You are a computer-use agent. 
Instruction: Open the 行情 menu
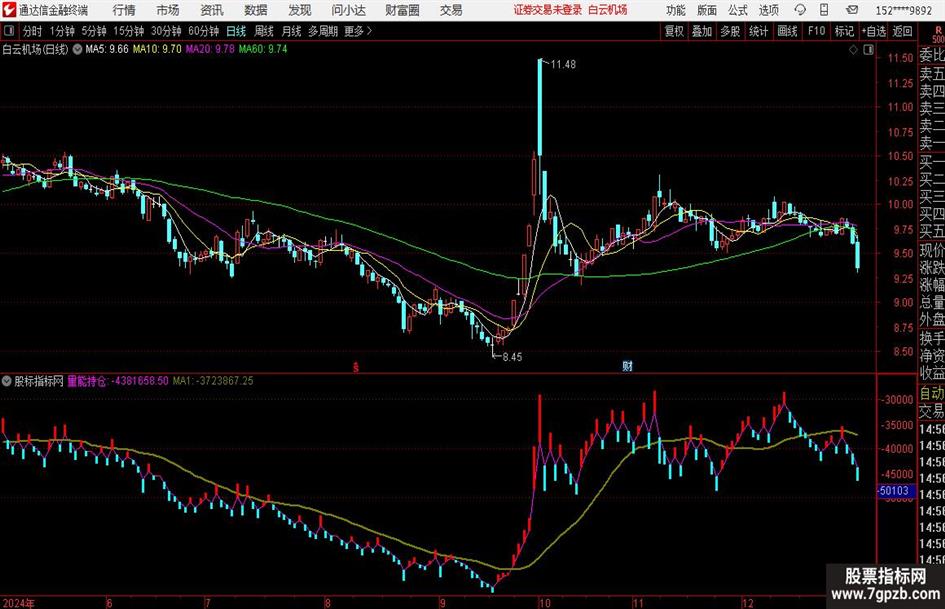(124, 9)
